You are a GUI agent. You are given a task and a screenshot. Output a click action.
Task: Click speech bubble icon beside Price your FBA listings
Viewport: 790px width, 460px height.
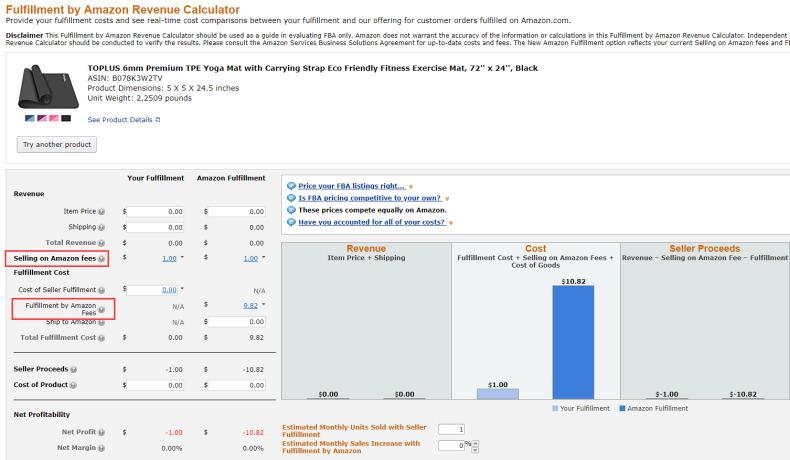291,186
